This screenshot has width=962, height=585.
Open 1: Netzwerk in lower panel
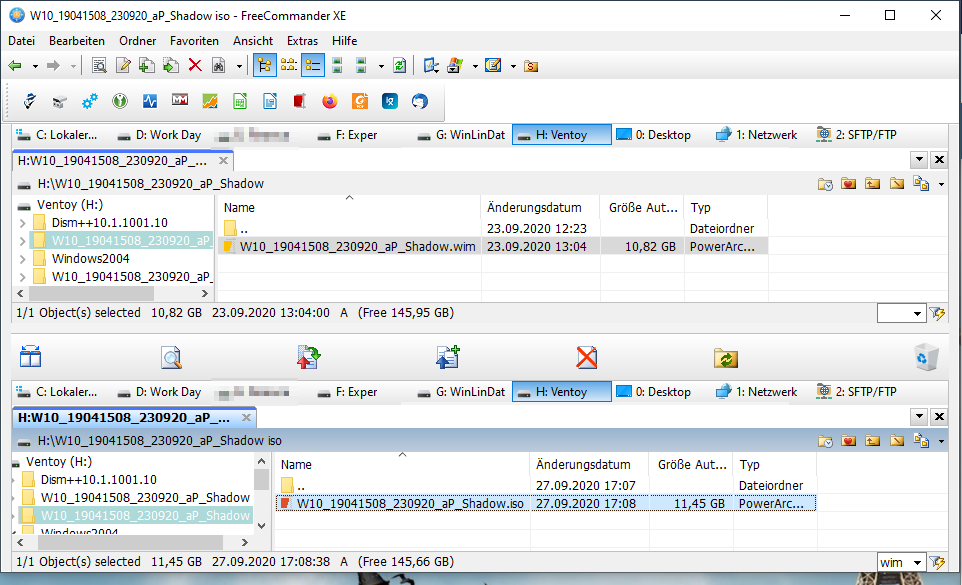(756, 392)
